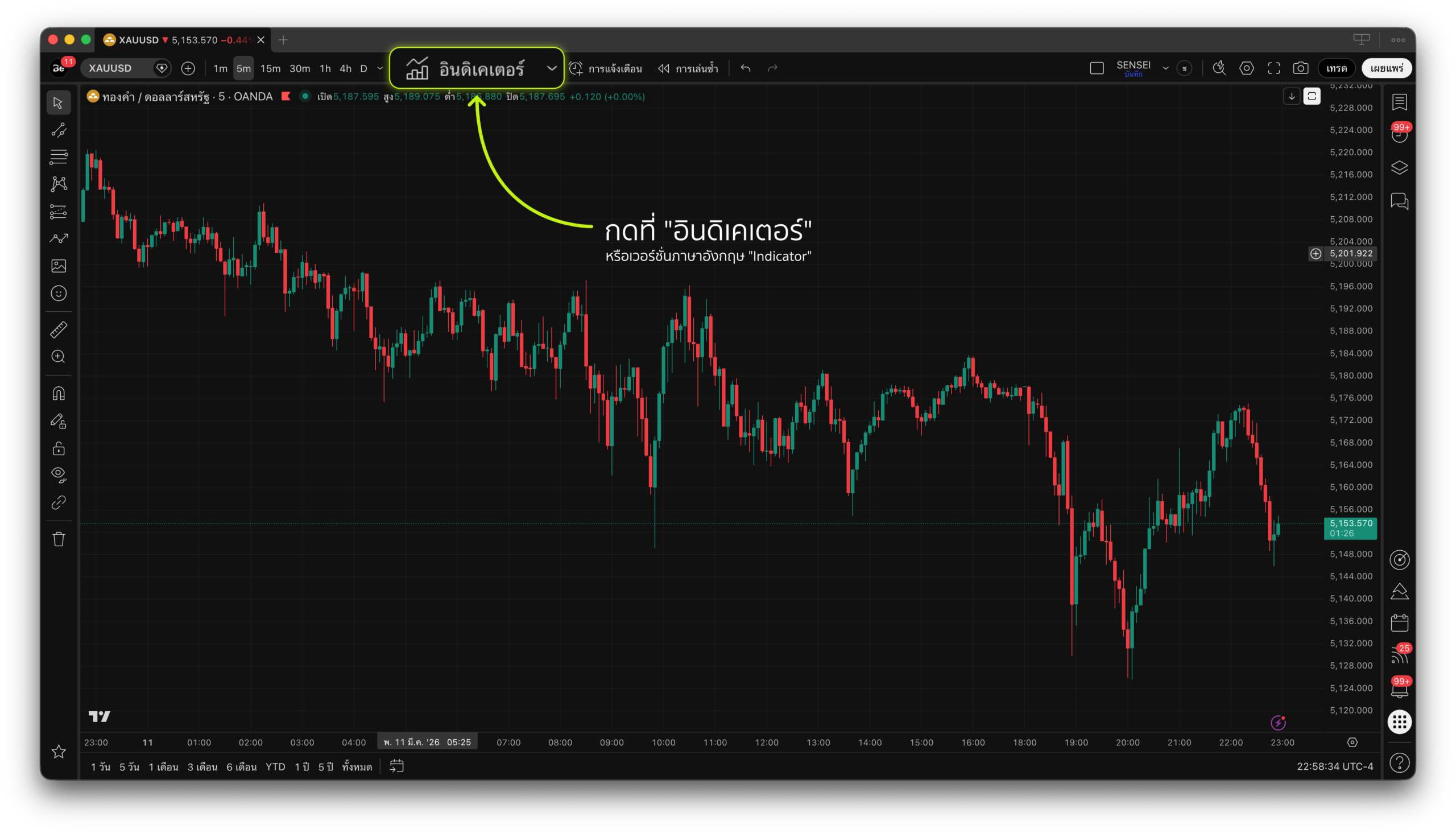
Task: Click the เทรด trade button
Action: point(1336,69)
